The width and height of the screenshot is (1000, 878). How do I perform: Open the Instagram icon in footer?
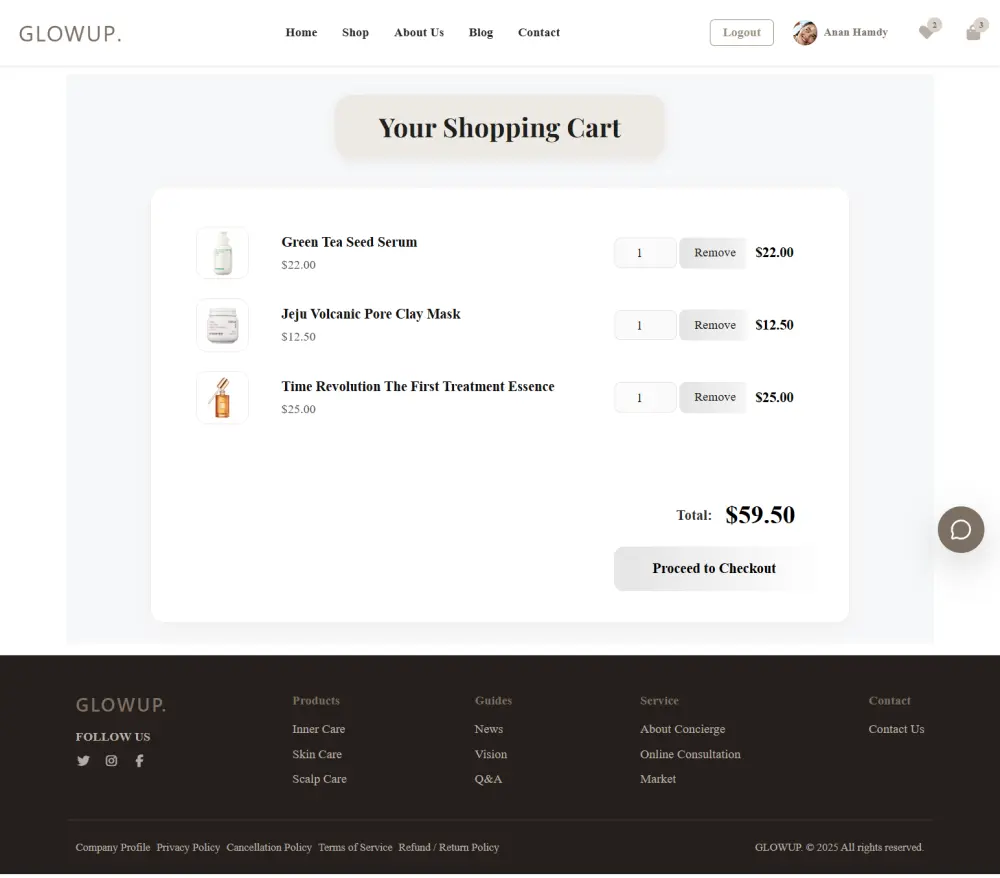[x=111, y=760]
